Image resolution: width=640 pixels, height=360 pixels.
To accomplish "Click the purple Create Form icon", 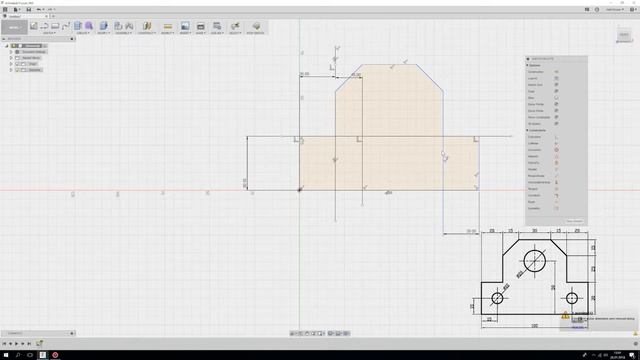I will click(89, 26).
